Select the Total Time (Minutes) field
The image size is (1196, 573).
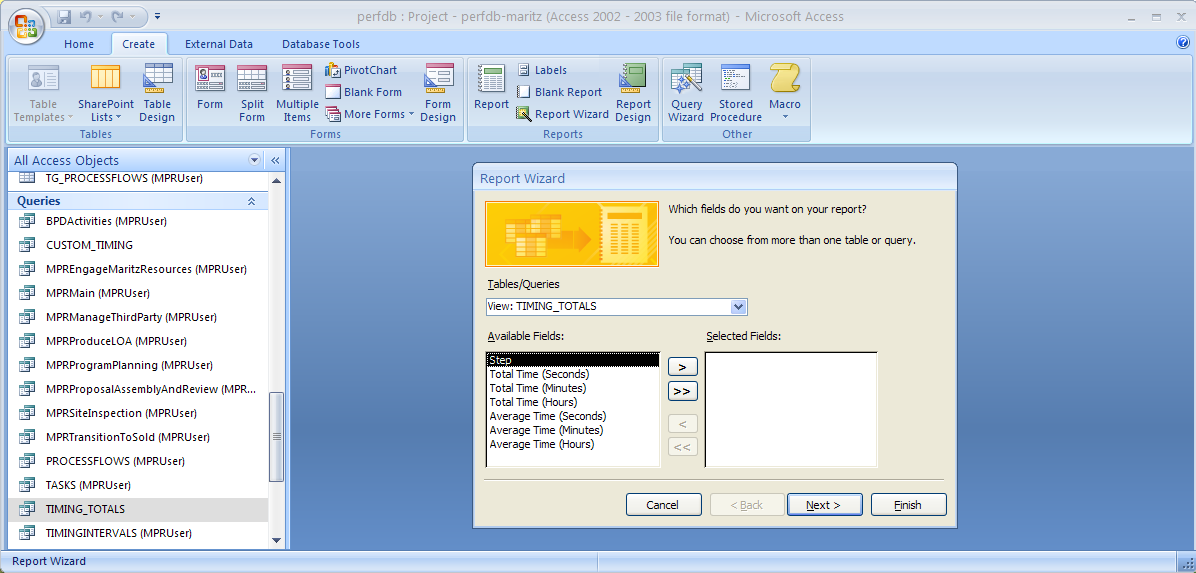tap(538, 388)
